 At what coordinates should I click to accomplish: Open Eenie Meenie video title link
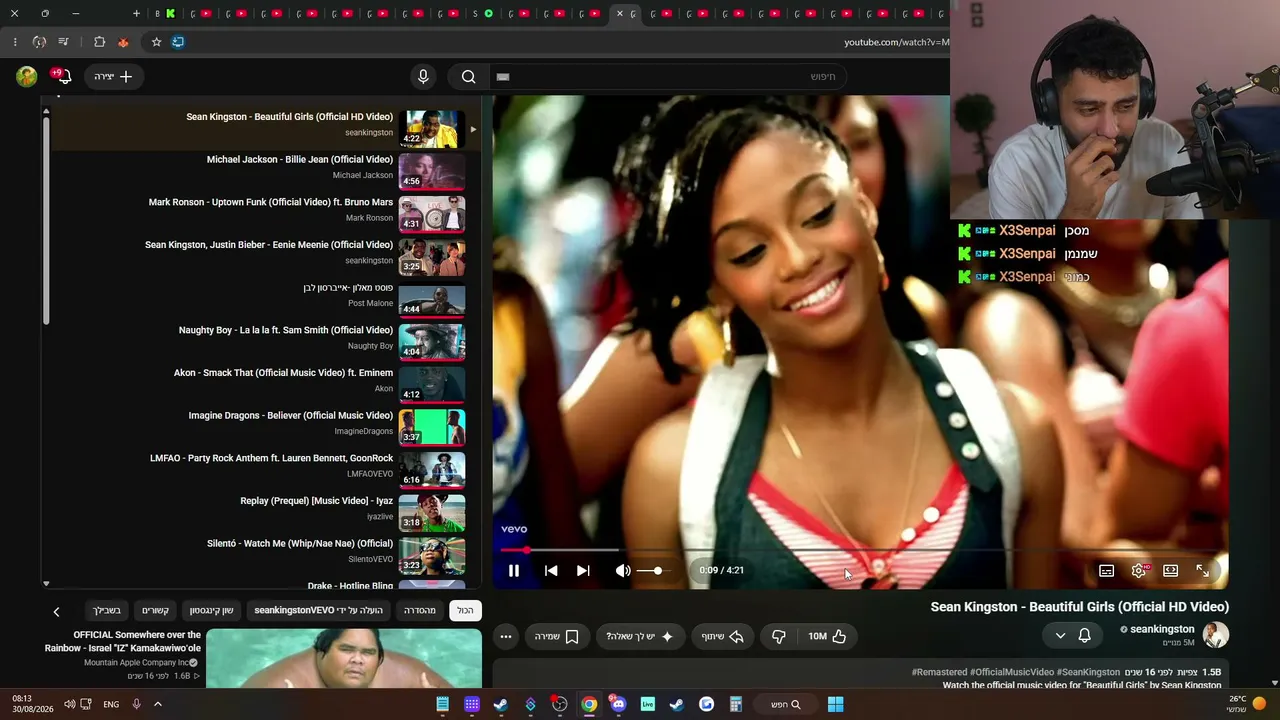[x=269, y=245]
